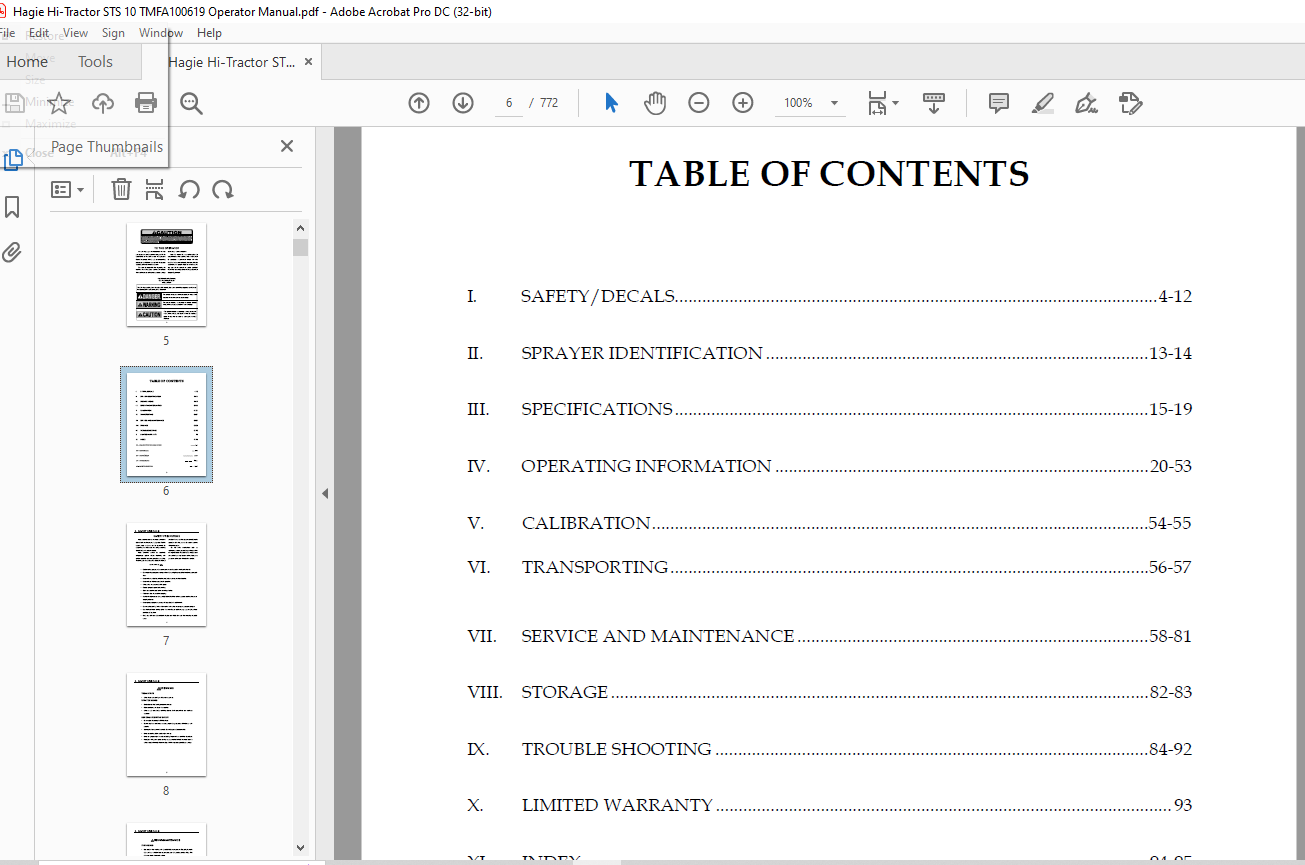Go to previous page arrow

coord(419,103)
